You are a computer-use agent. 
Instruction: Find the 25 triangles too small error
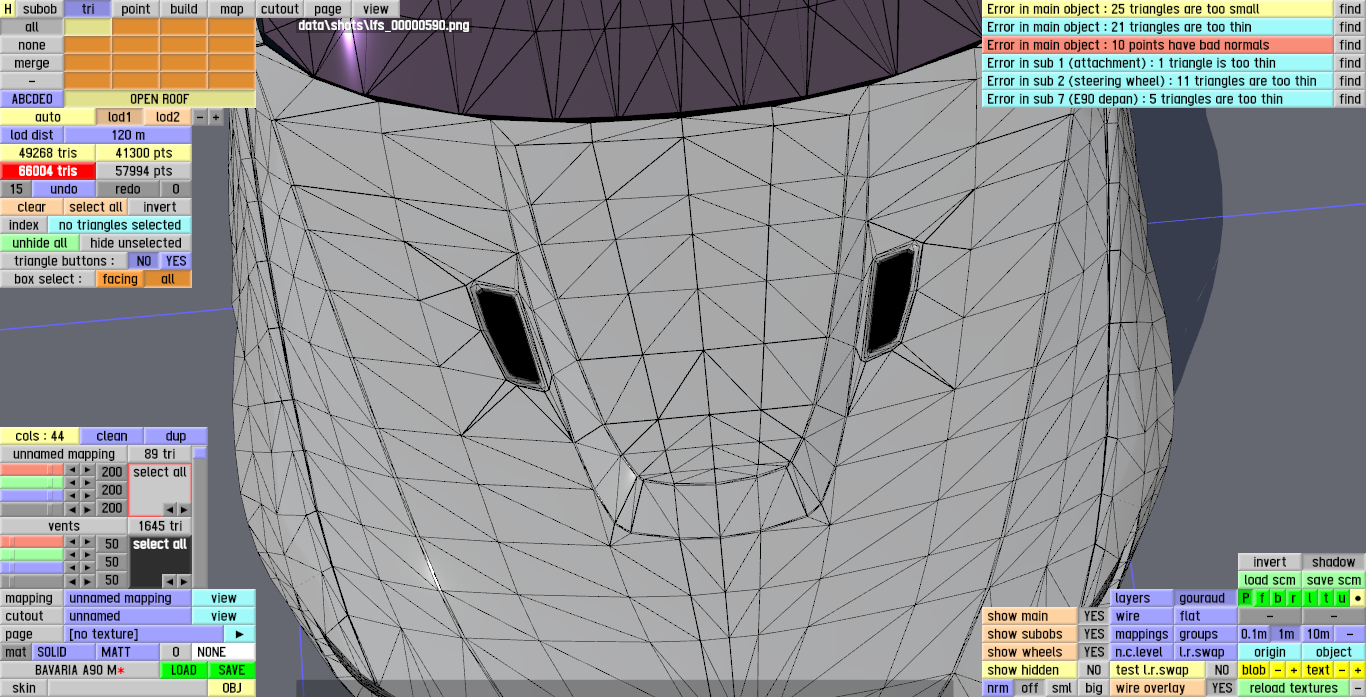point(1350,9)
